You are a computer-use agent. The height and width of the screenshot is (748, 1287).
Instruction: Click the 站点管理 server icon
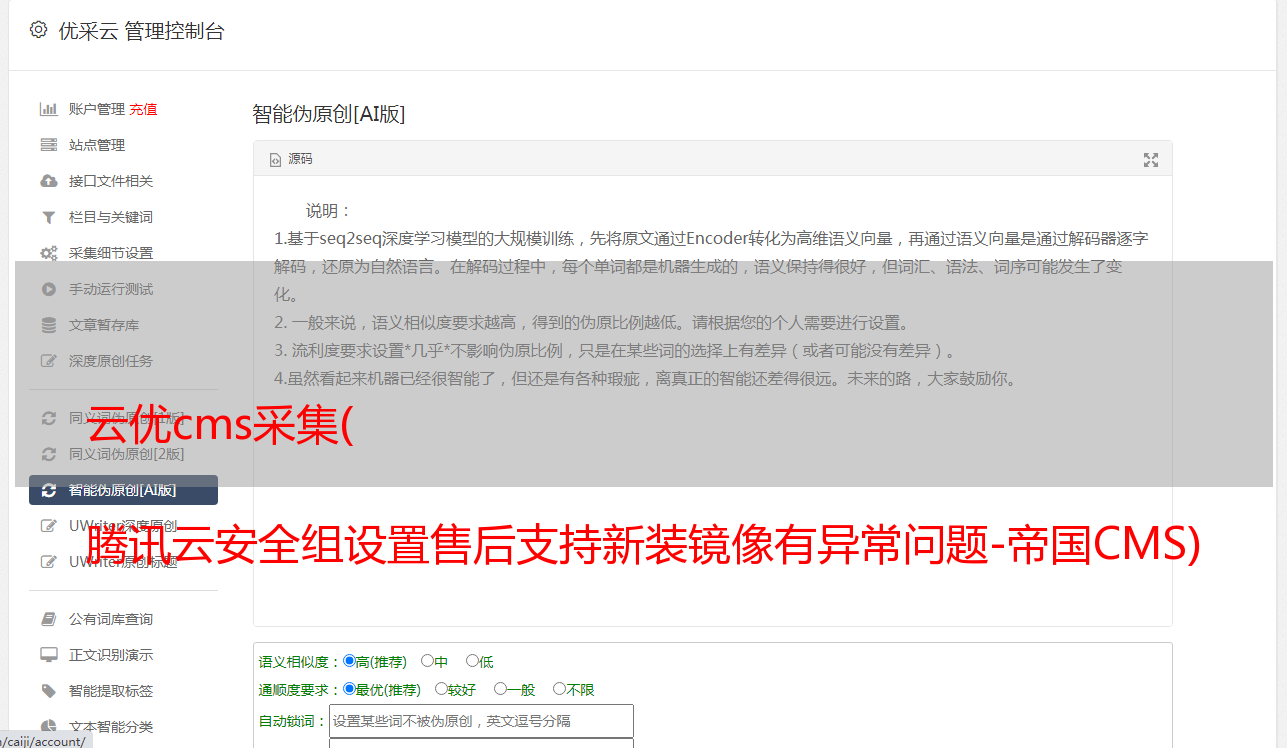click(48, 145)
